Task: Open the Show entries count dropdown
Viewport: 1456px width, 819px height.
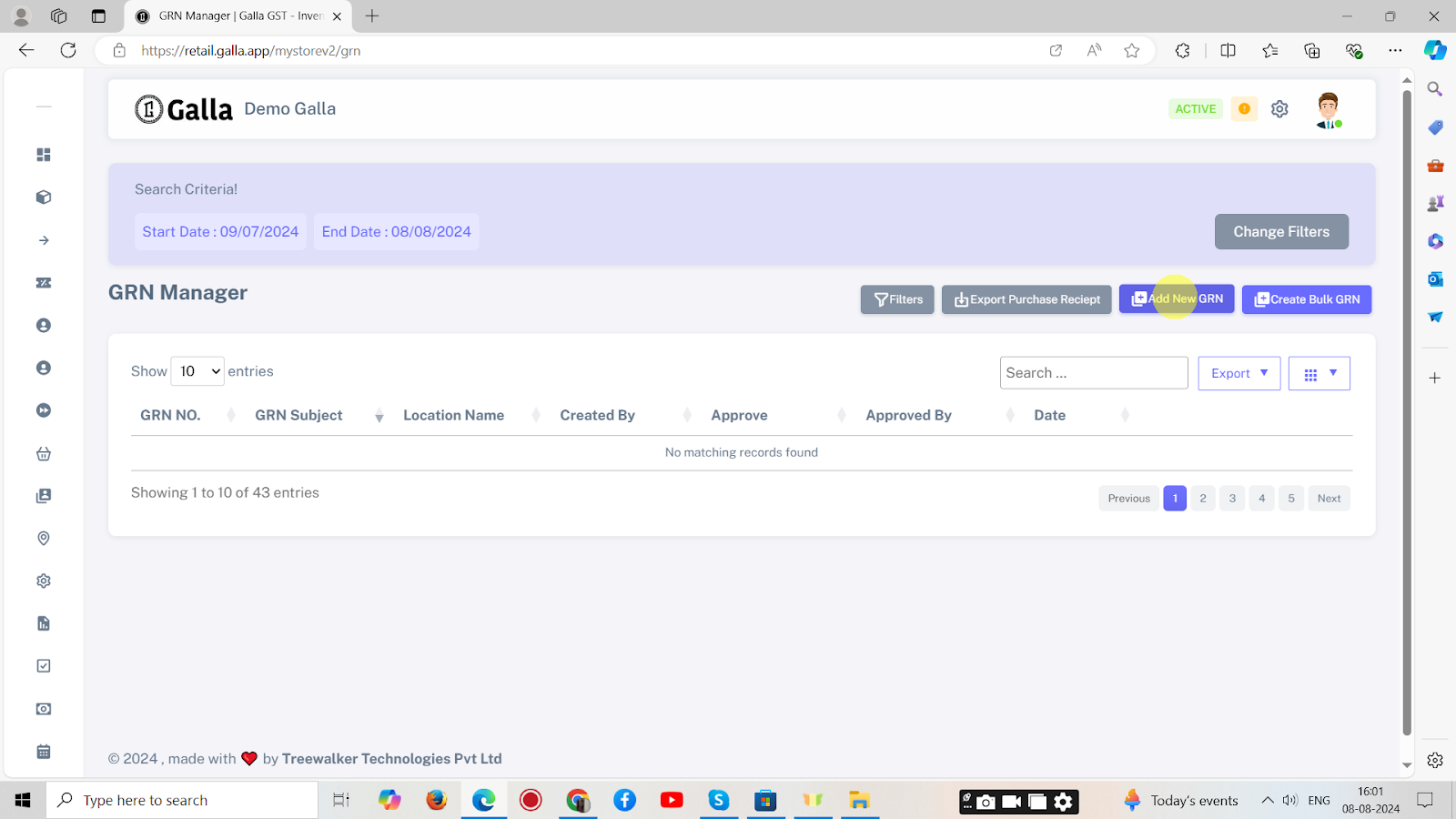Action: point(197,371)
